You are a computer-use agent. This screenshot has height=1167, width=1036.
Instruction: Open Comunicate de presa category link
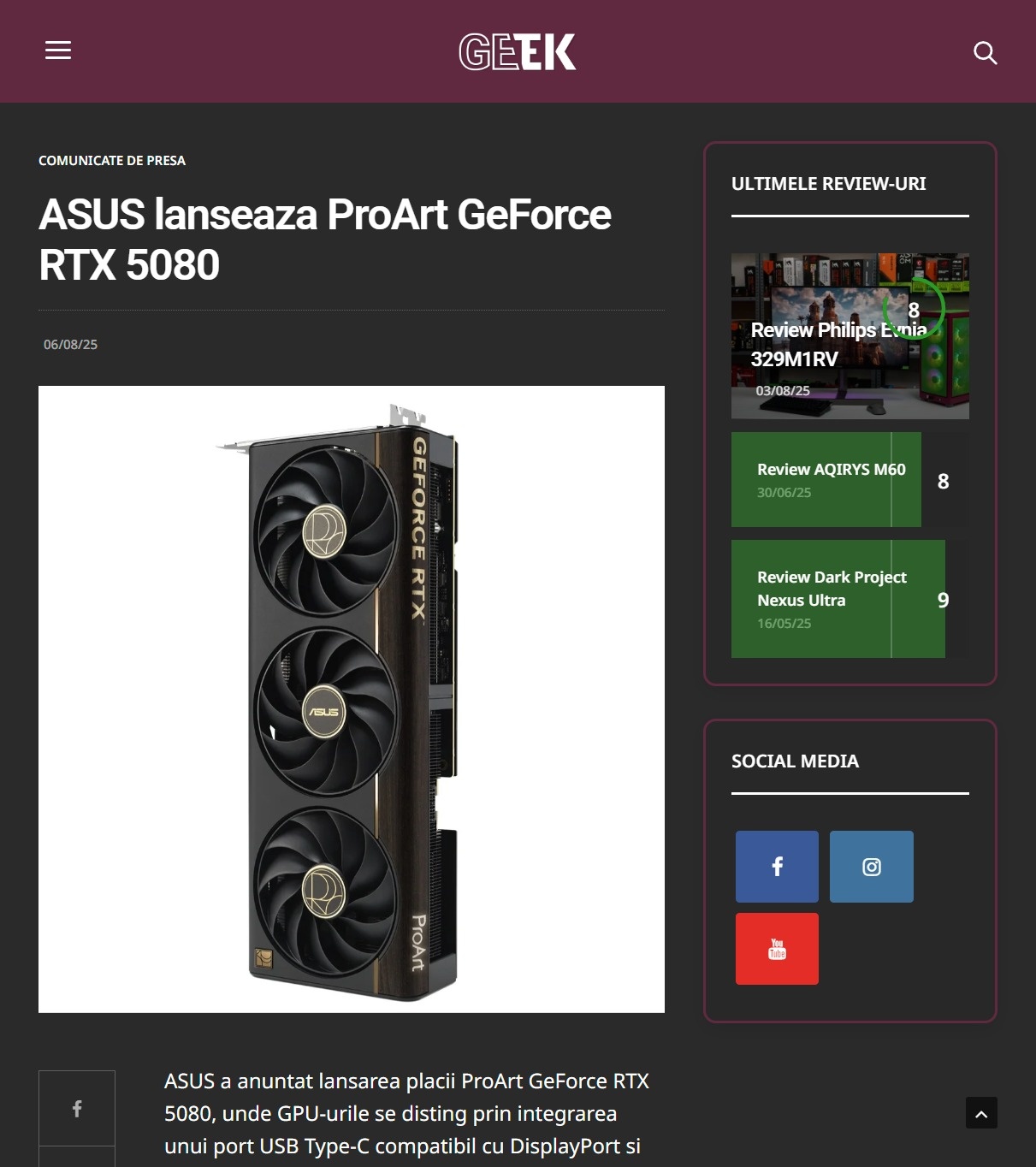(112, 161)
